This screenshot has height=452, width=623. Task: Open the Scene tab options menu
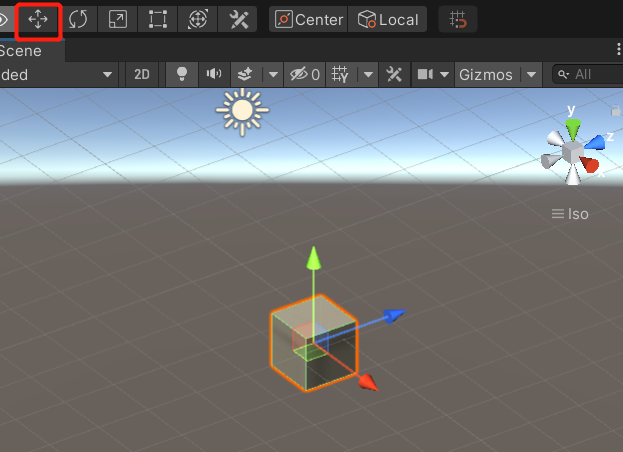pyautogui.click(x=618, y=49)
